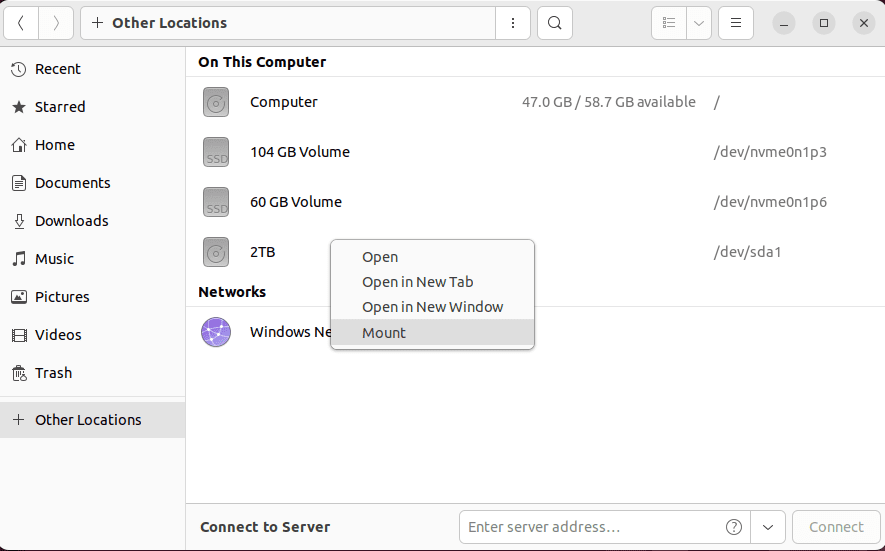Open Other Locations in the sidebar
Screen dimensions: 885x551
click(88, 420)
